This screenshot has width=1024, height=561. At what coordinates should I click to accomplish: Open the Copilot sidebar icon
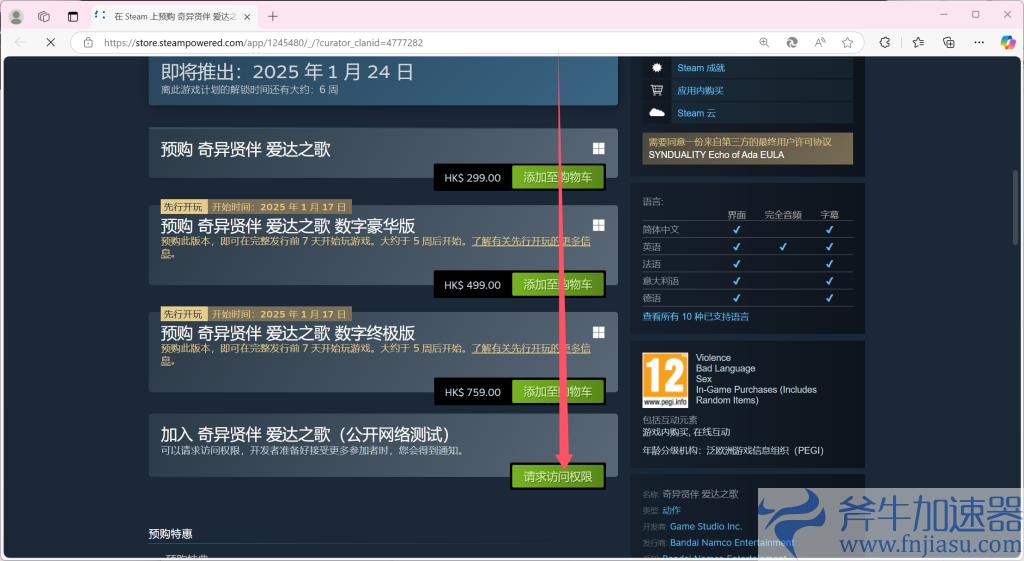point(1008,42)
